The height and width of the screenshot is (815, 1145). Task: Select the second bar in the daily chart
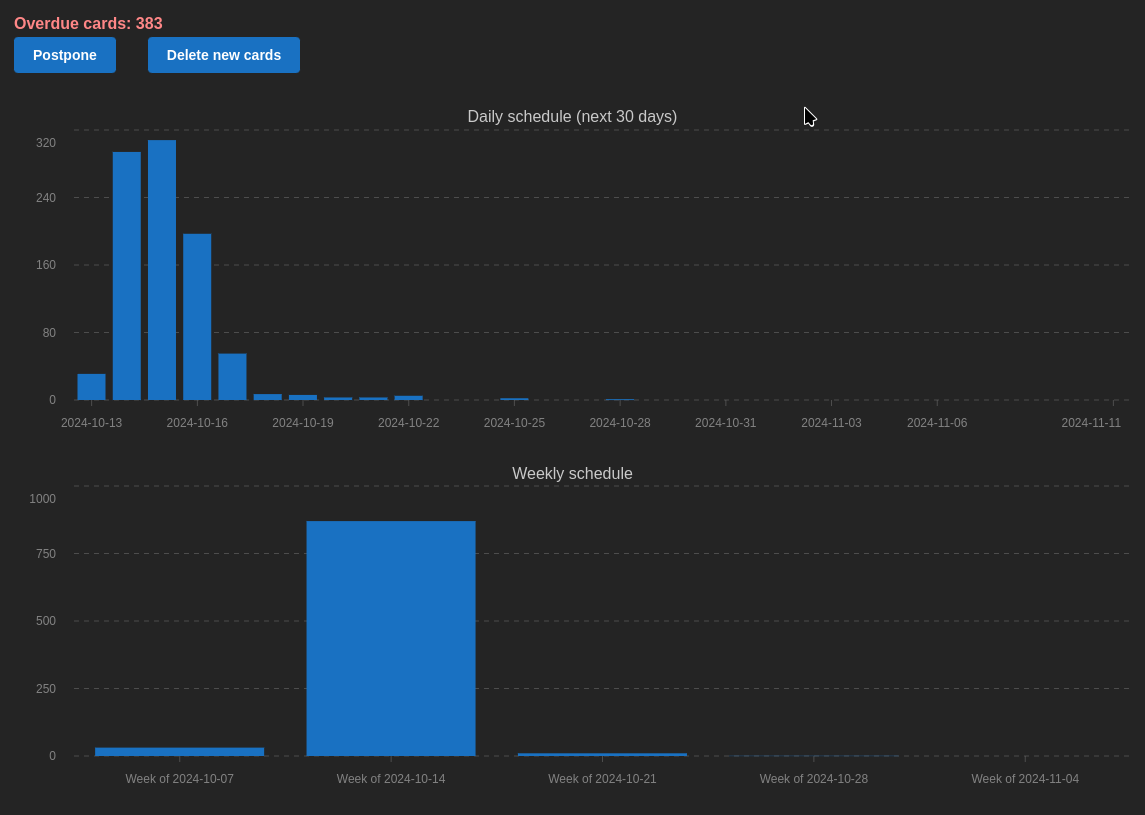127,276
